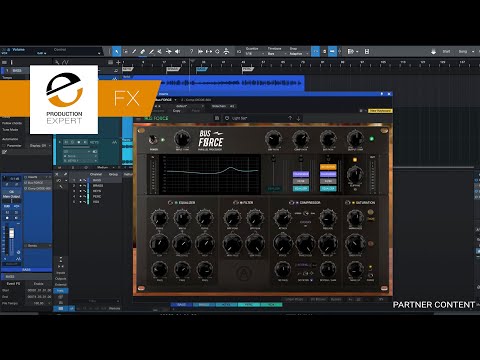Image resolution: width=480 pixels, height=360 pixels.
Task: Open the Outputs tab in console
Action: coord(61,279)
